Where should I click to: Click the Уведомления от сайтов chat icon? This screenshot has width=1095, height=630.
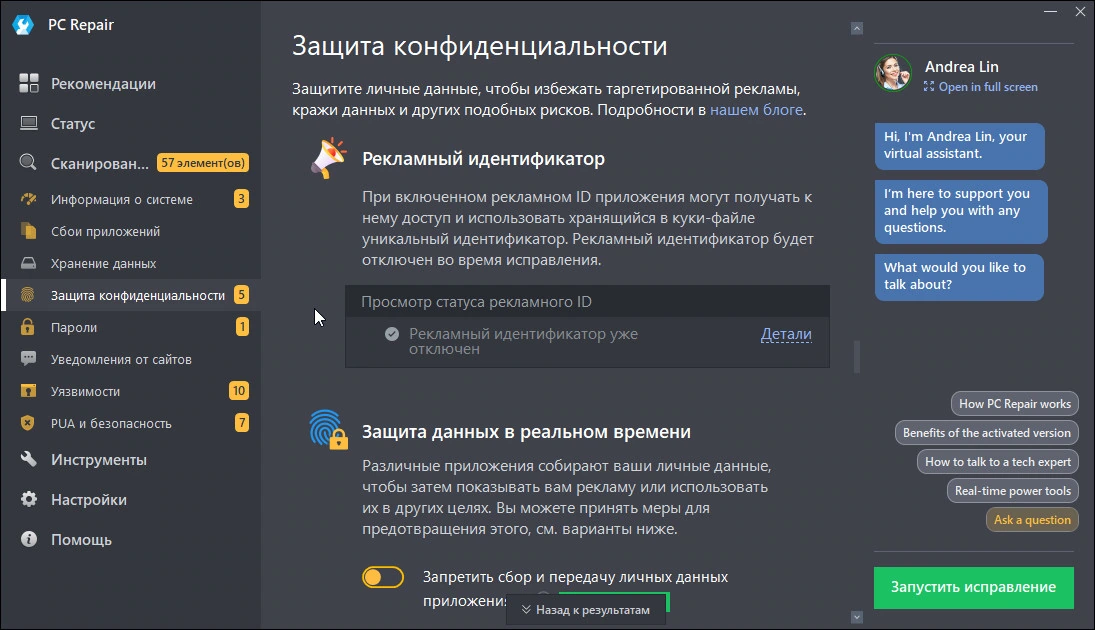coord(29,359)
